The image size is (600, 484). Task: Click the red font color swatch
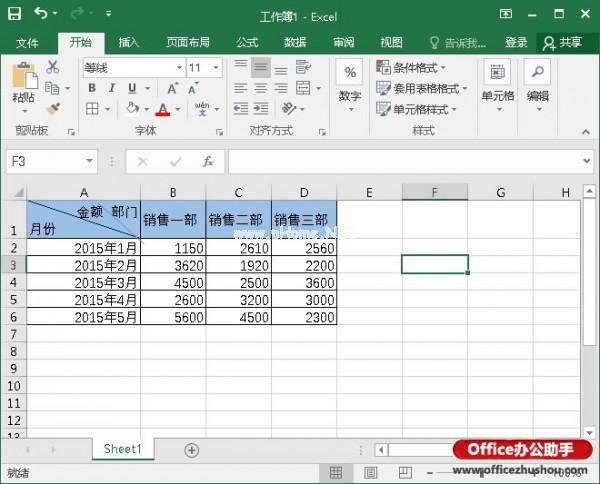tap(162, 109)
